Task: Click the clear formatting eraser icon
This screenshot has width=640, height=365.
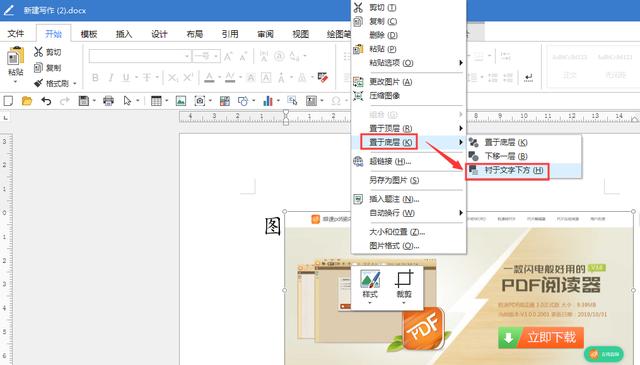Action: 323,78
